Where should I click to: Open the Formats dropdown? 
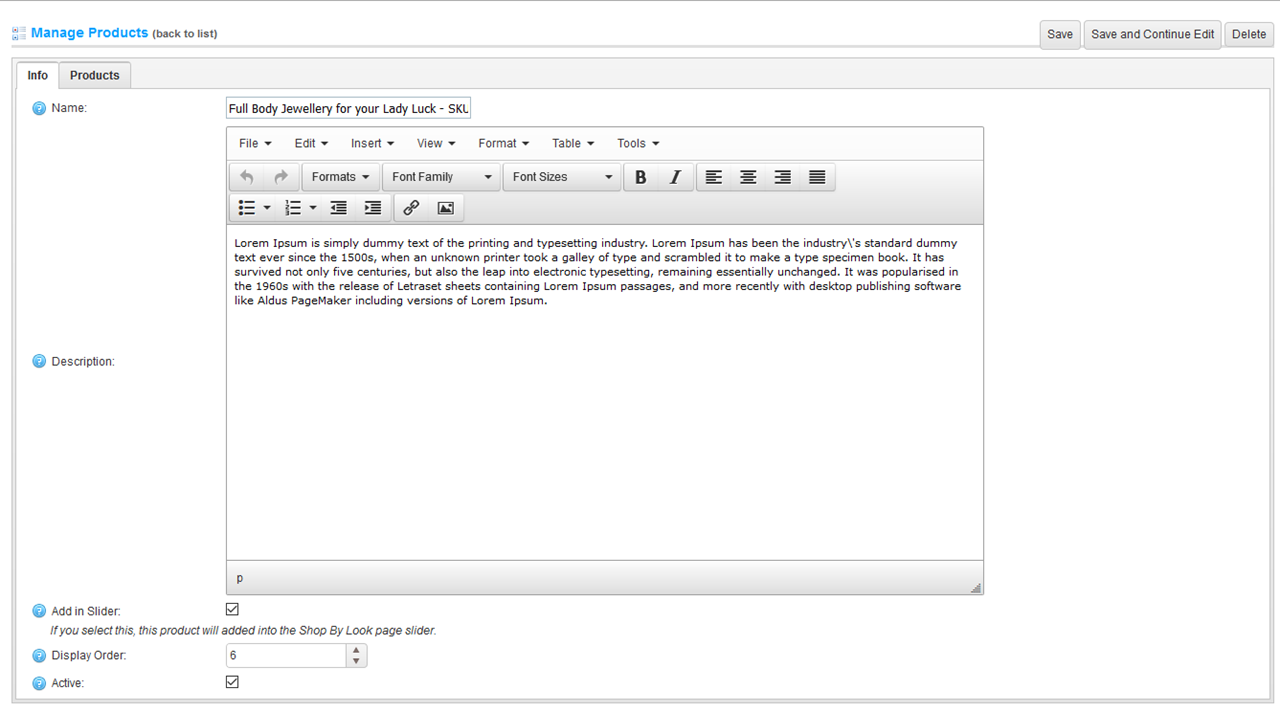340,177
